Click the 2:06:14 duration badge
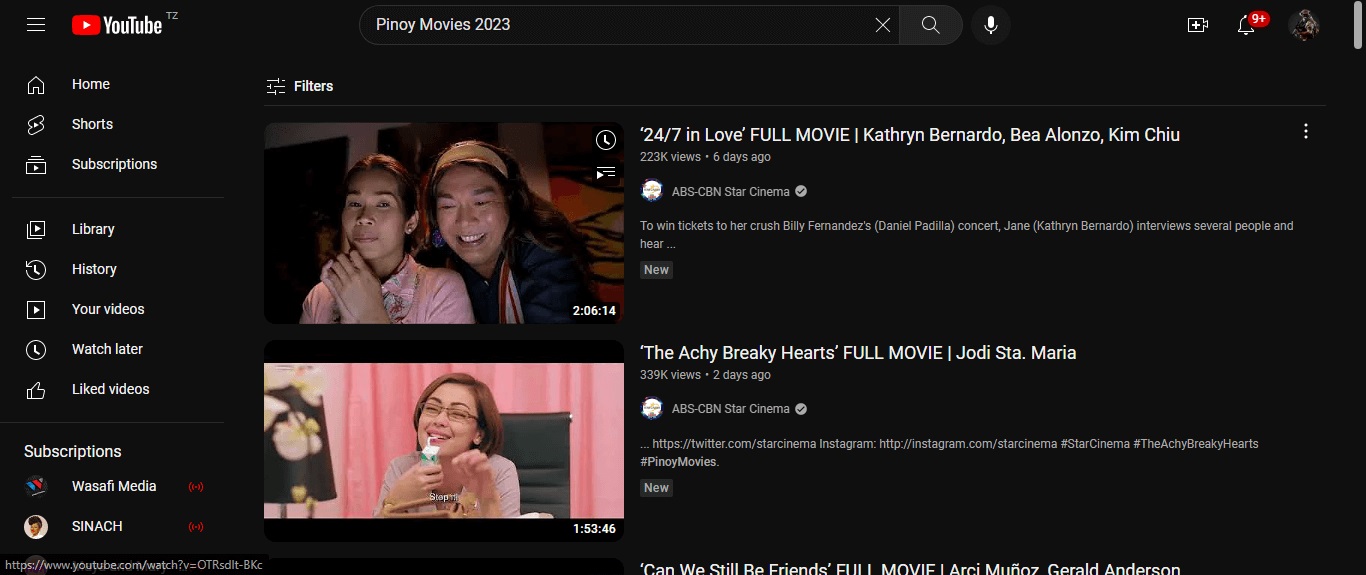1366x575 pixels. [594, 311]
